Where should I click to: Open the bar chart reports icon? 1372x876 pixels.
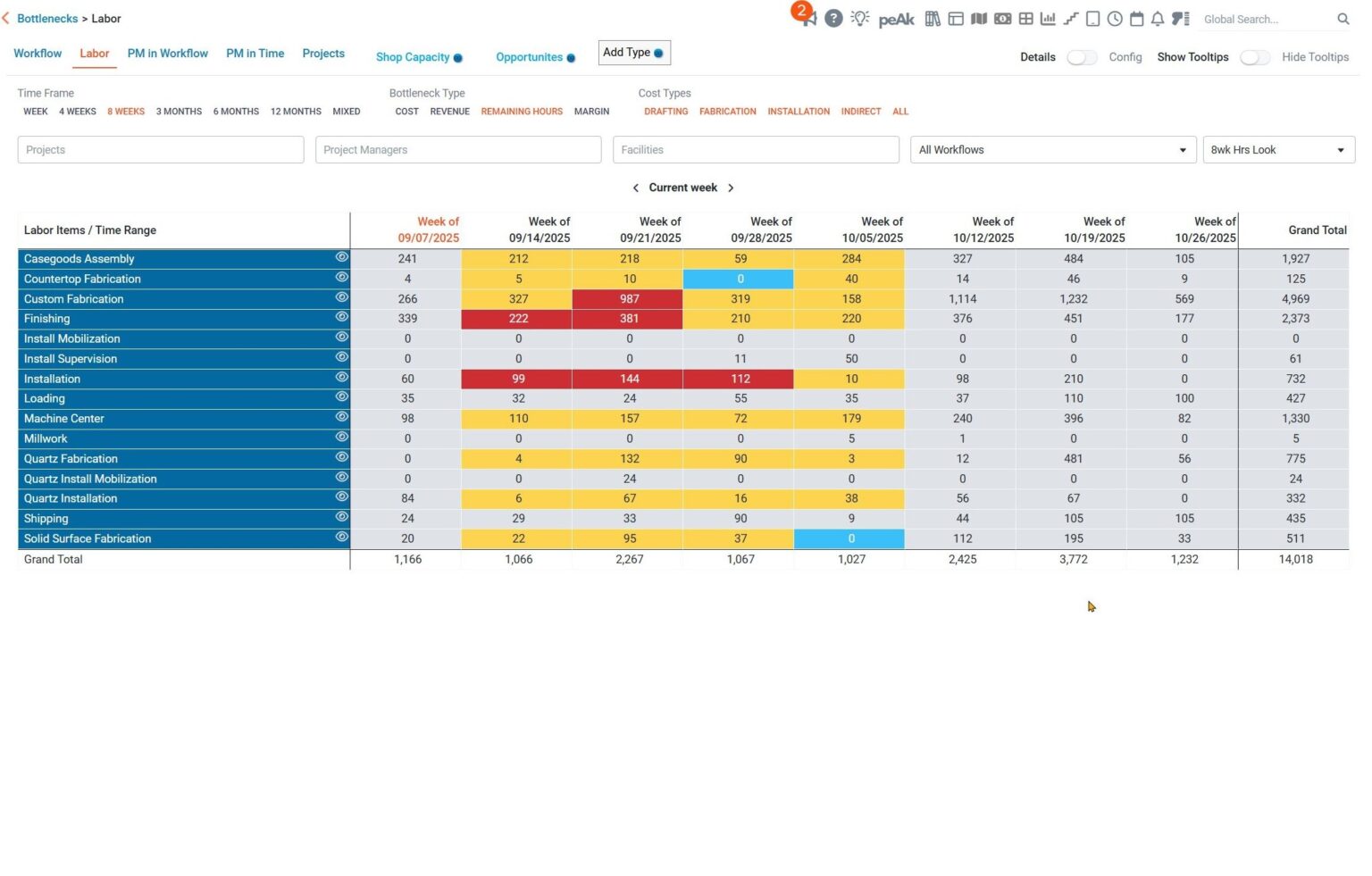pyautogui.click(x=1048, y=19)
